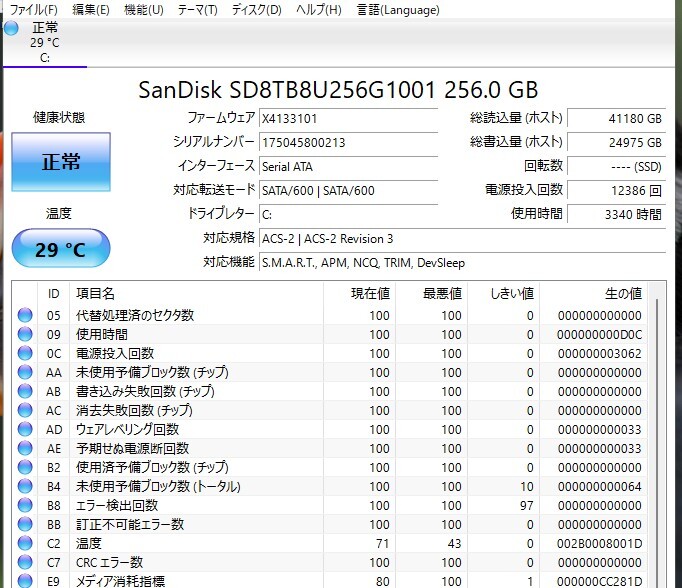Click the drive letter field C:
The image size is (682, 588).
(348, 214)
